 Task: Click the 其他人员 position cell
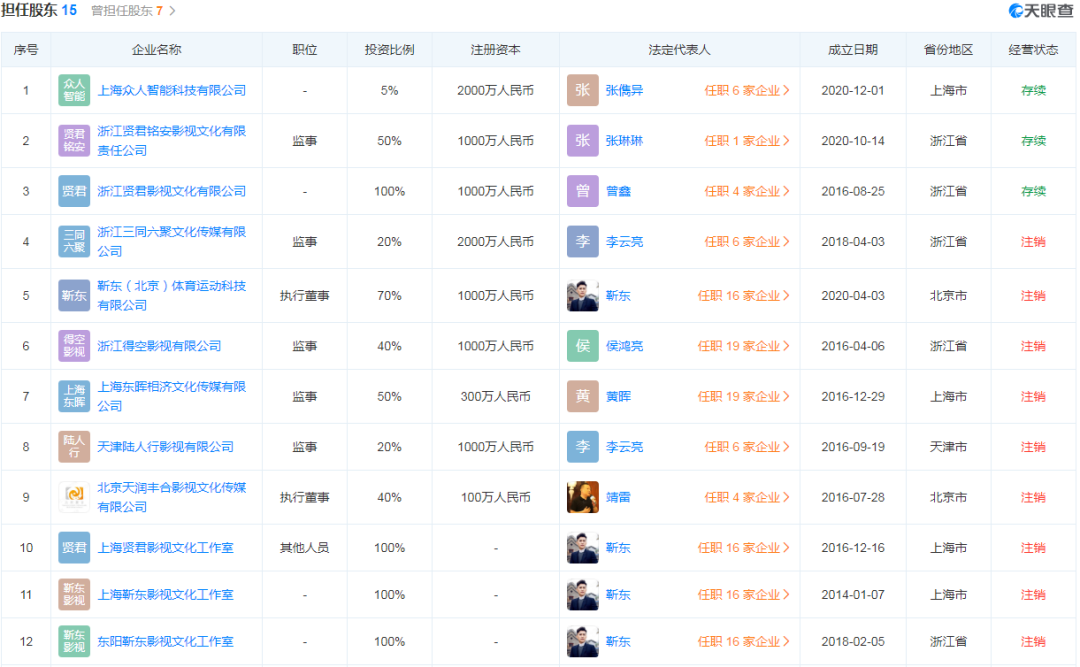(x=304, y=548)
